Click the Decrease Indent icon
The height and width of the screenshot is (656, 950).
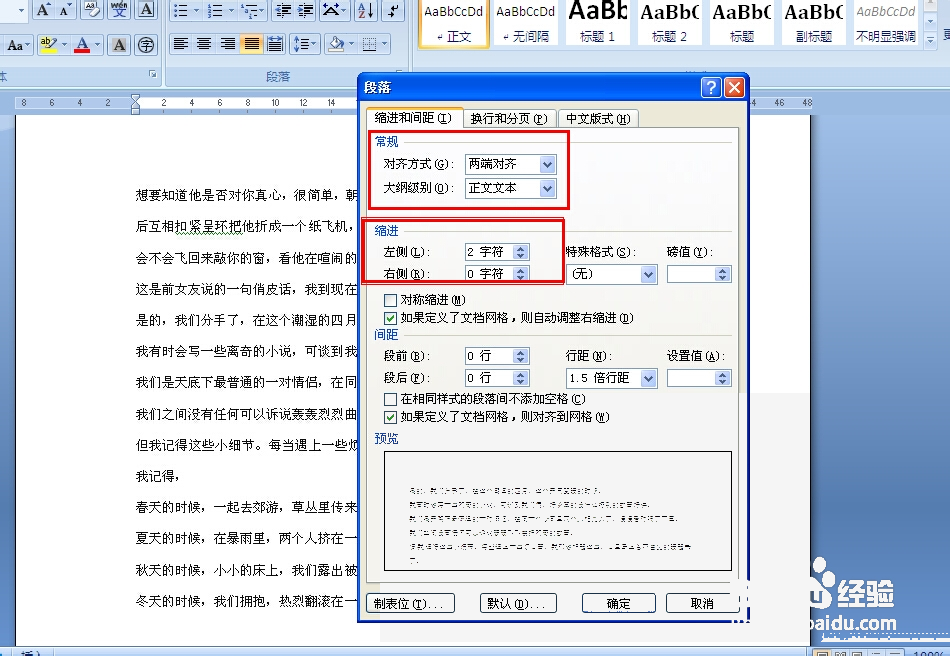(x=283, y=10)
